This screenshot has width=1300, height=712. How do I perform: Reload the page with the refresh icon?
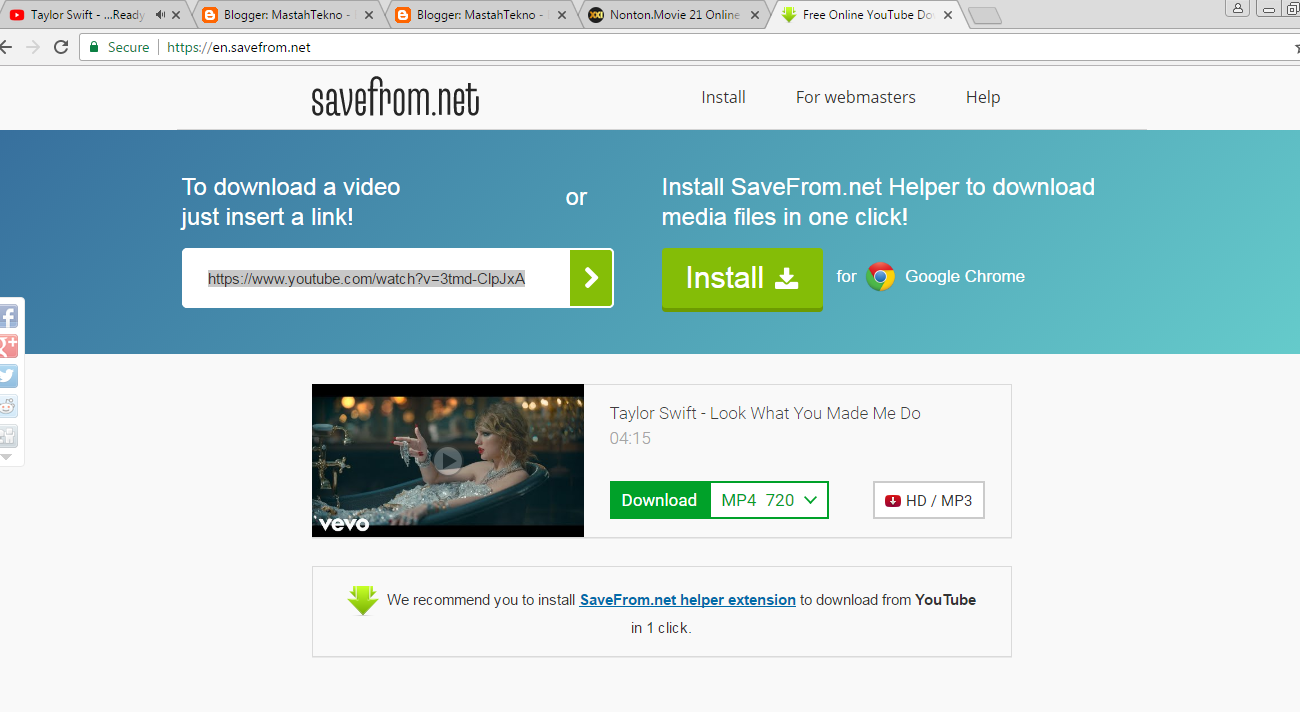coord(61,47)
